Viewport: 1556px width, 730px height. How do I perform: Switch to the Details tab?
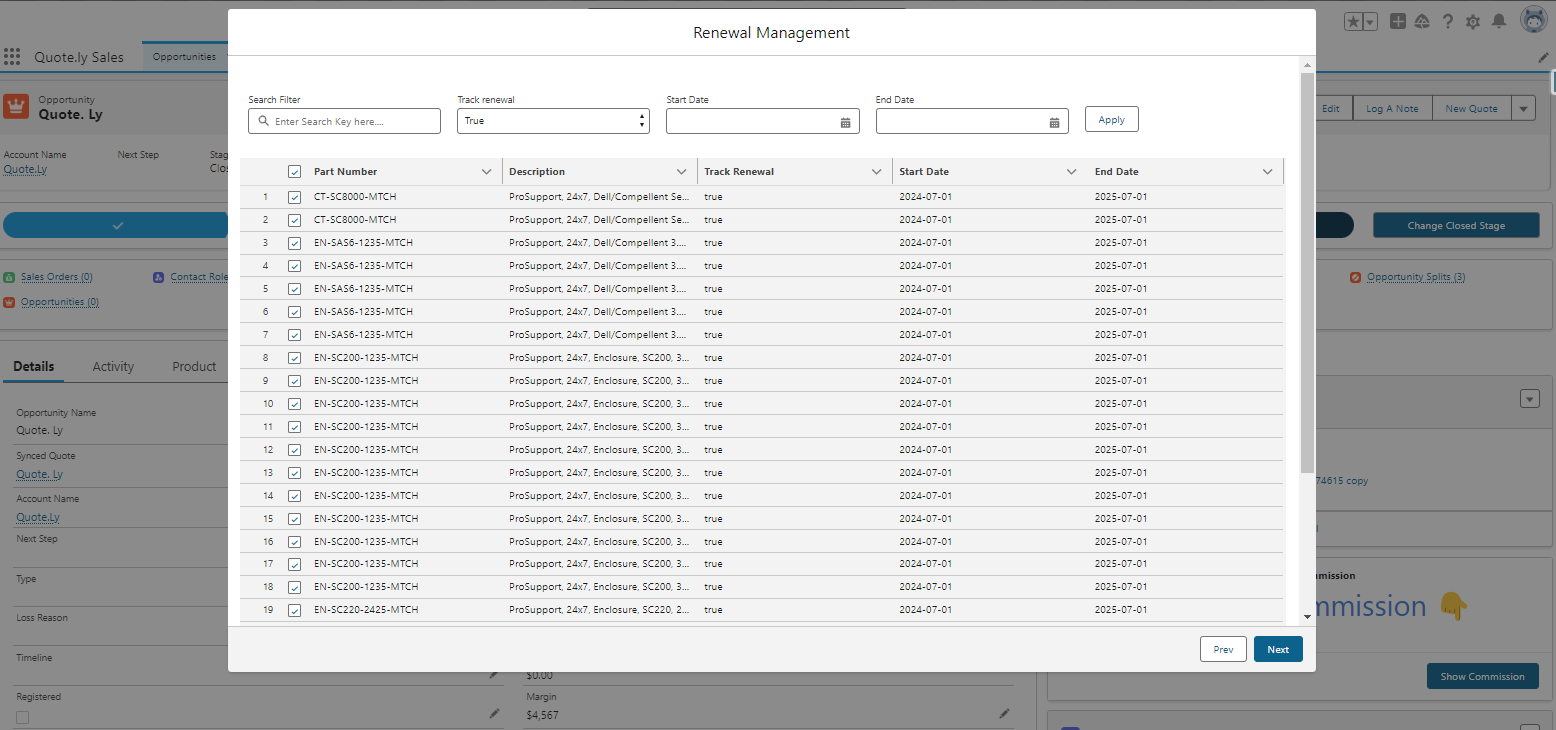click(x=34, y=367)
